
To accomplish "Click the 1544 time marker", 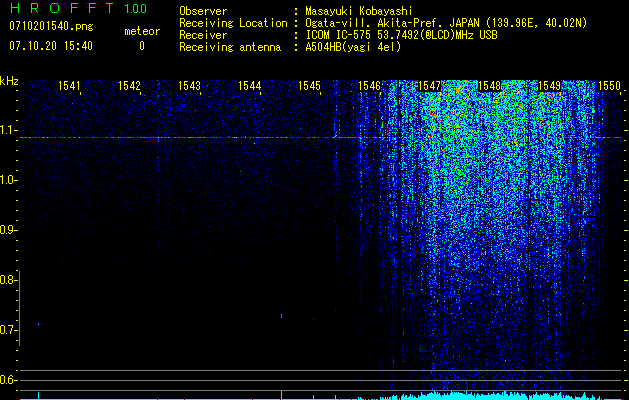I will coord(250,85).
